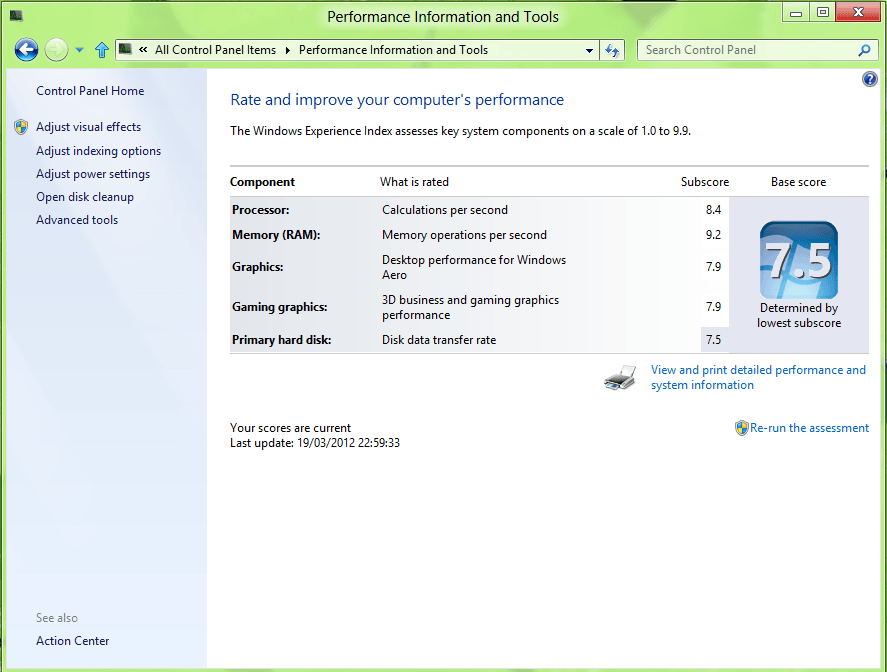The image size is (887, 672).
Task: Click the address bar control panel icon
Action: tap(126, 49)
